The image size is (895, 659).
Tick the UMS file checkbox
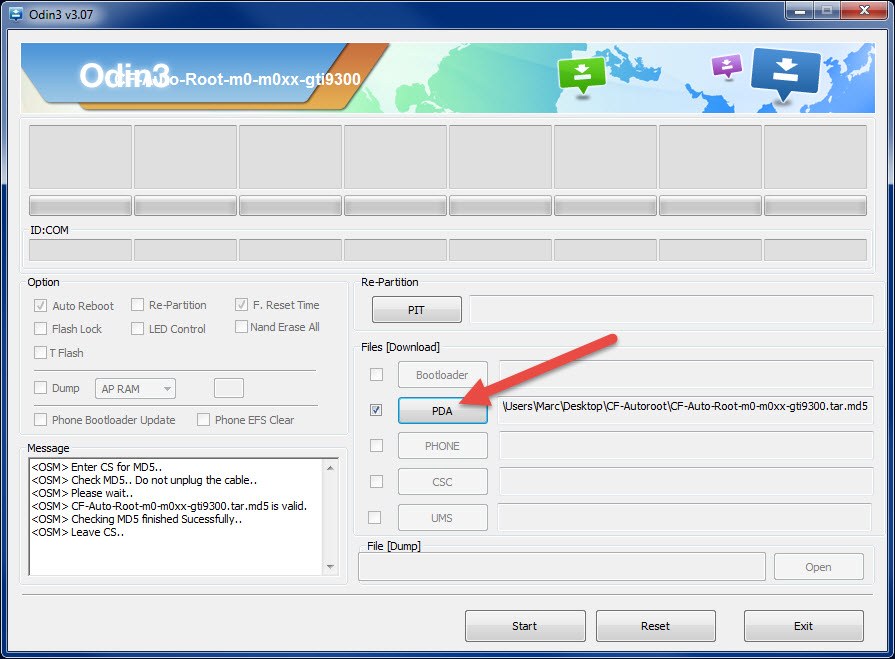tap(375, 518)
